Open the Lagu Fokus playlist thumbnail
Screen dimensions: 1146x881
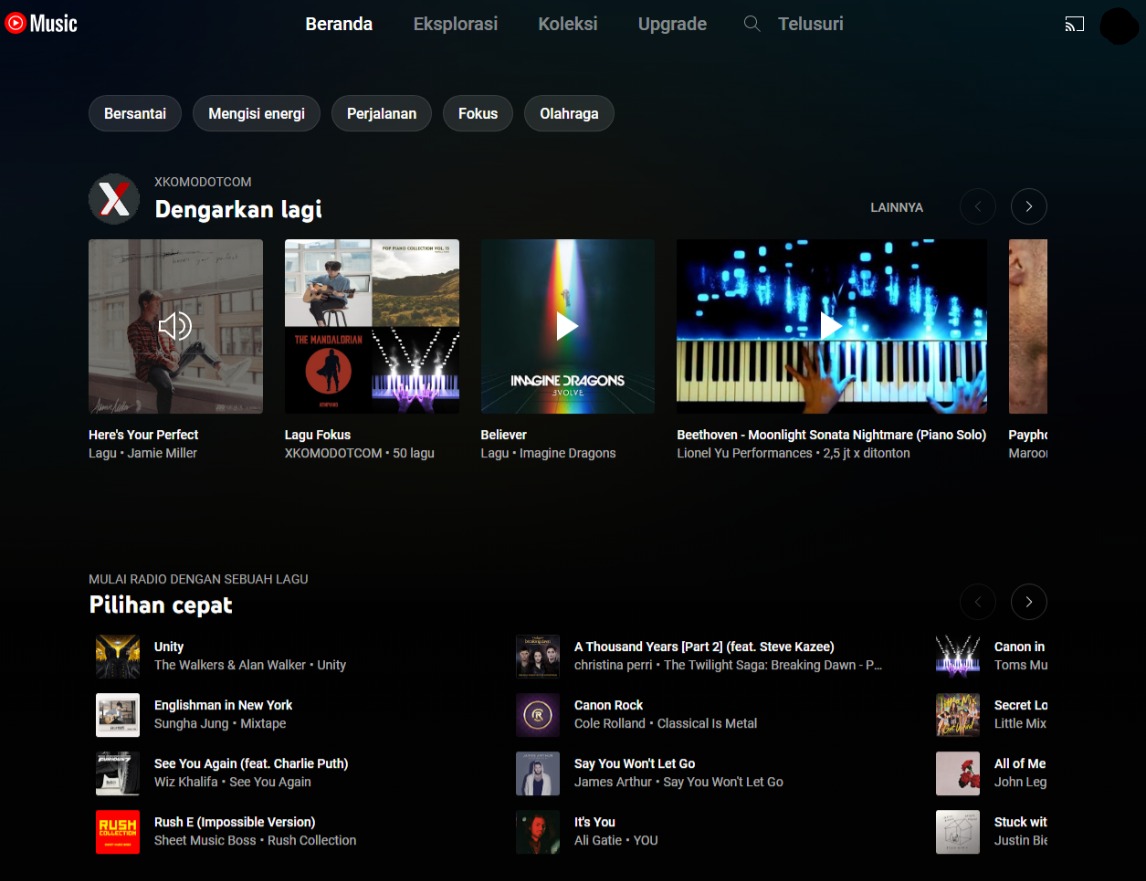pos(372,326)
